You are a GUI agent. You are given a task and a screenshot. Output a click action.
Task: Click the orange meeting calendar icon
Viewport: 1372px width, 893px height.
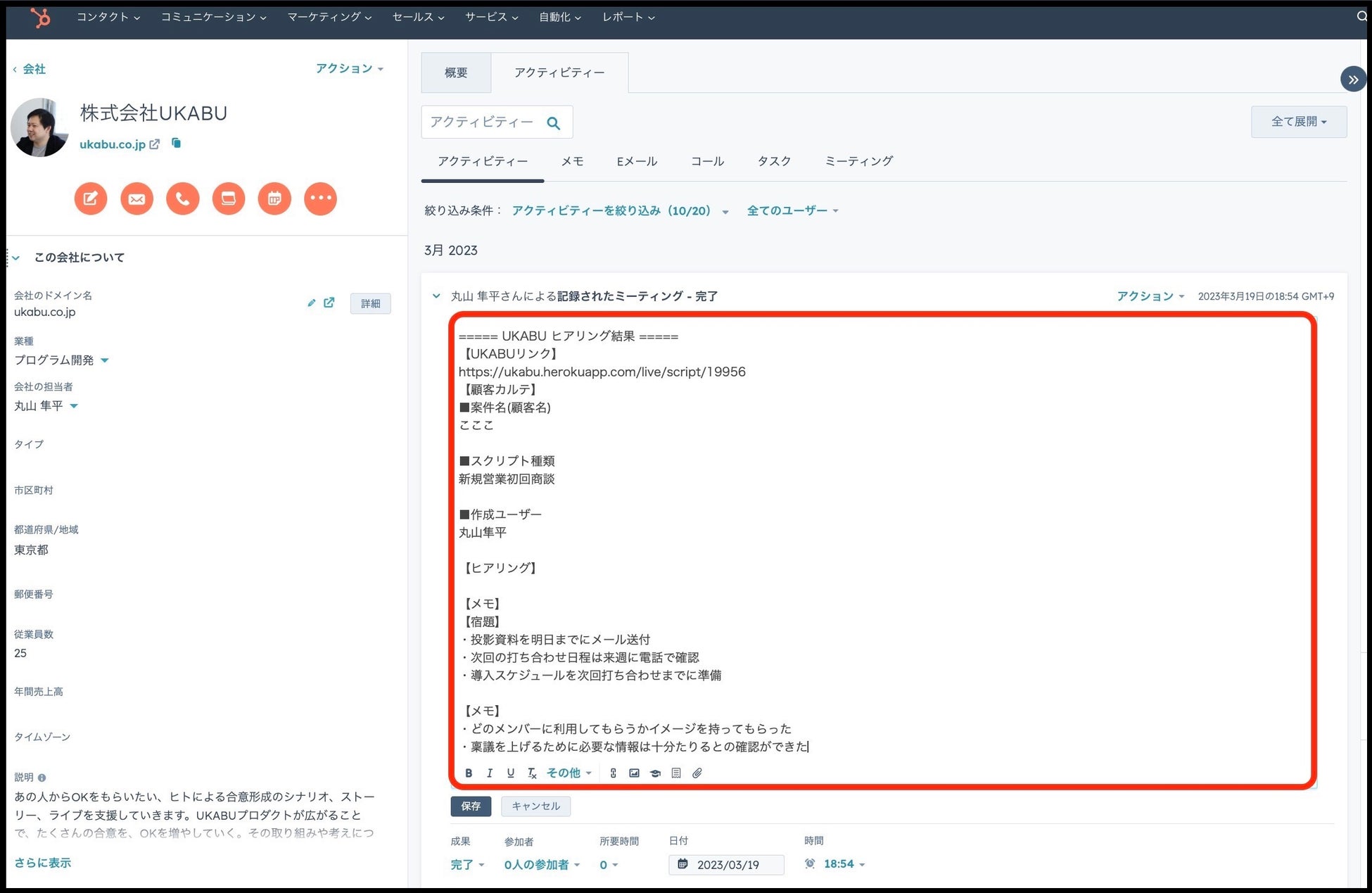(274, 198)
